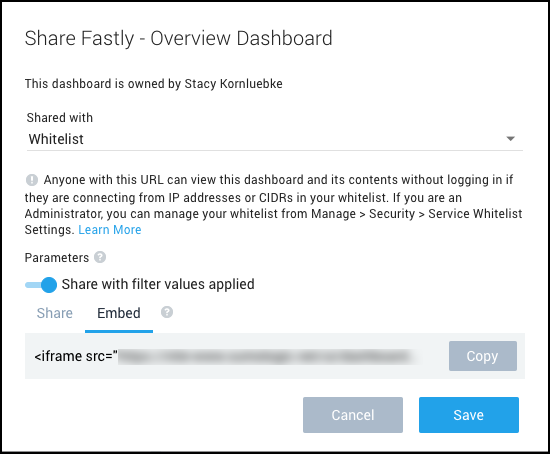
Task: Click the exclamation info icon beside whitelist notice
Action: [32, 180]
